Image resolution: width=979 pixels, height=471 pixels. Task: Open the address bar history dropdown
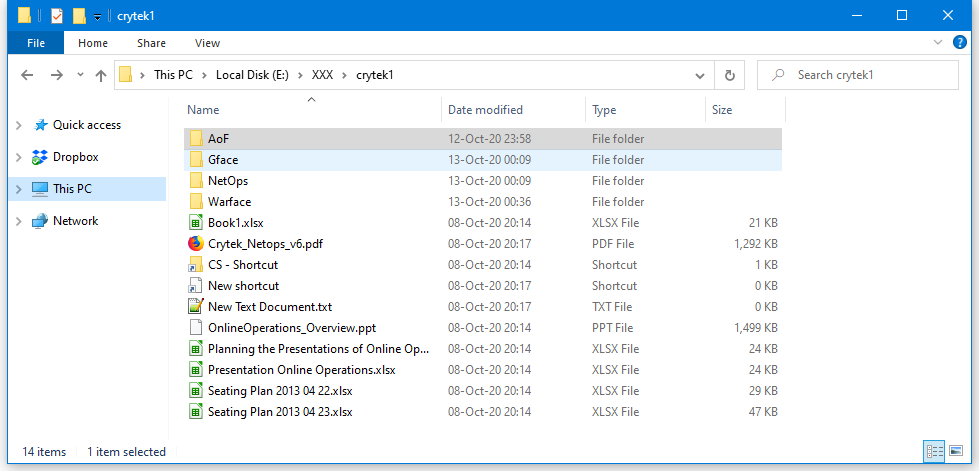click(x=700, y=75)
